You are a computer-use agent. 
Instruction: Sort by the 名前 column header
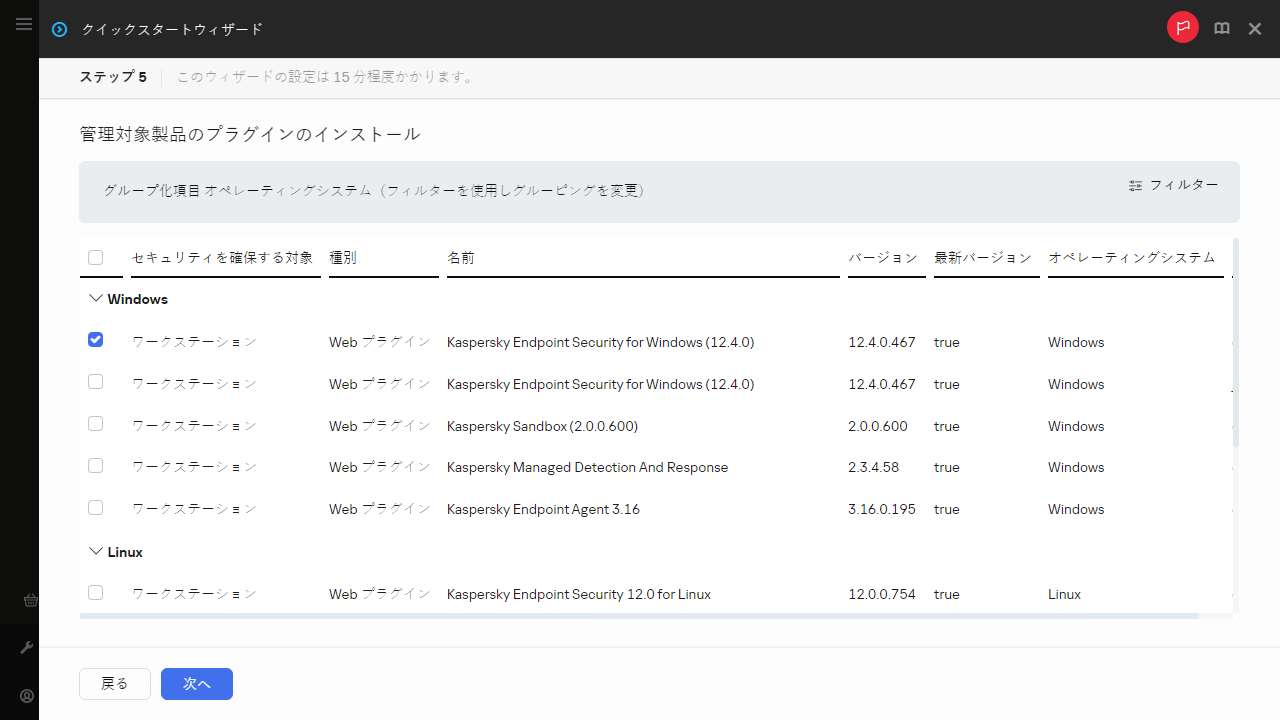coord(461,258)
